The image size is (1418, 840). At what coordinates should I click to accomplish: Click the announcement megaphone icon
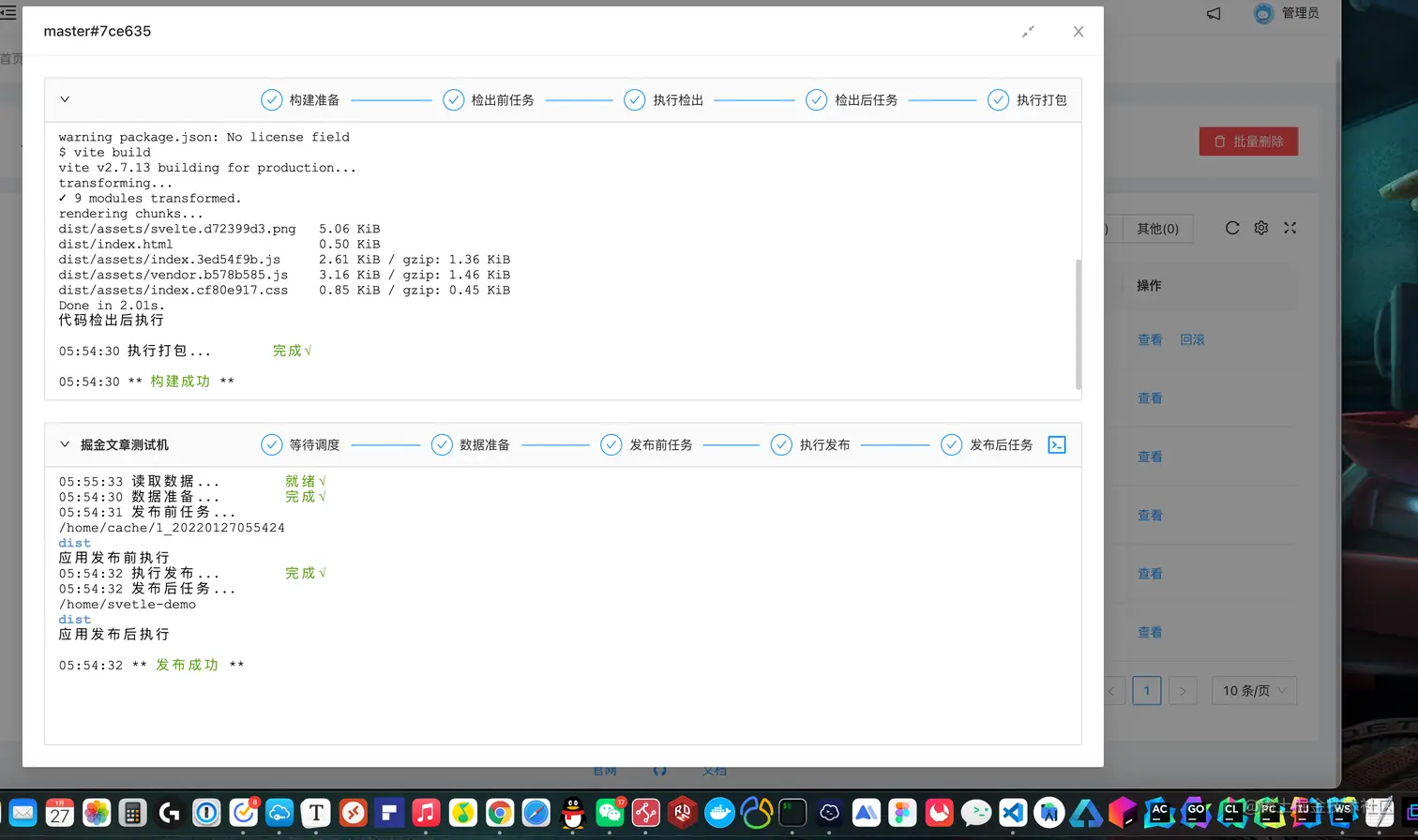coord(1214,13)
